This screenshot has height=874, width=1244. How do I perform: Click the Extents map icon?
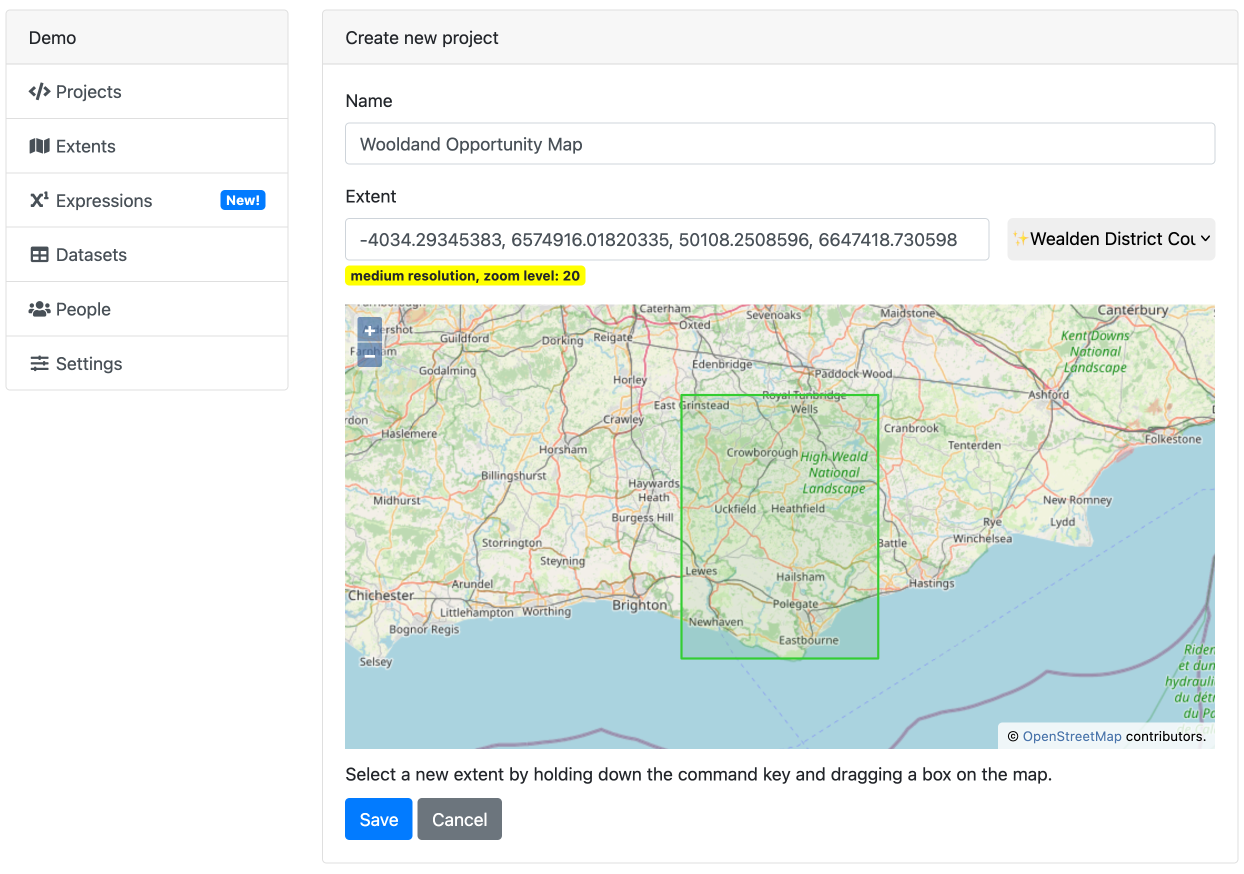39,146
